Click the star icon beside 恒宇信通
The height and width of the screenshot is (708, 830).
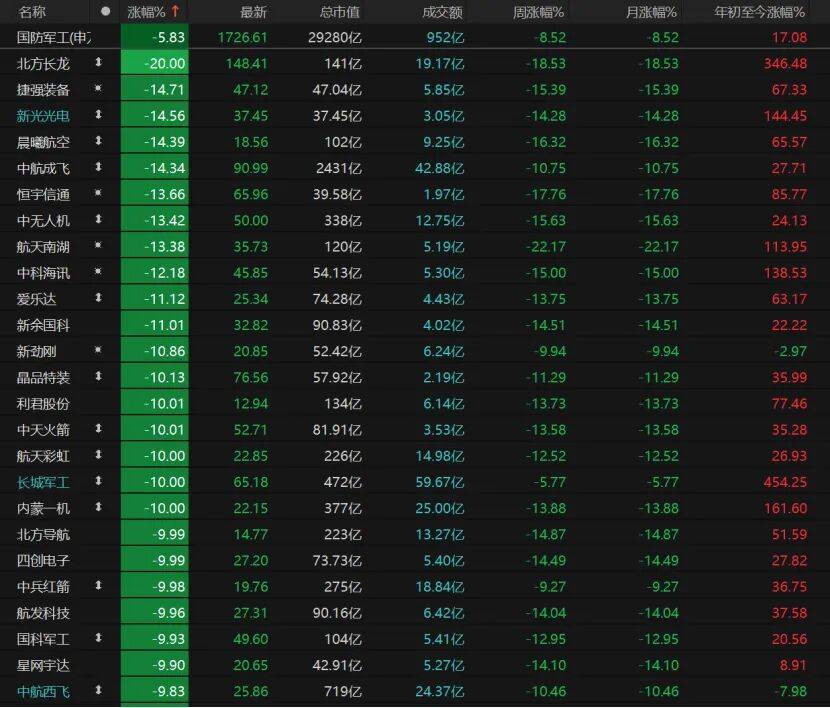(x=98, y=193)
